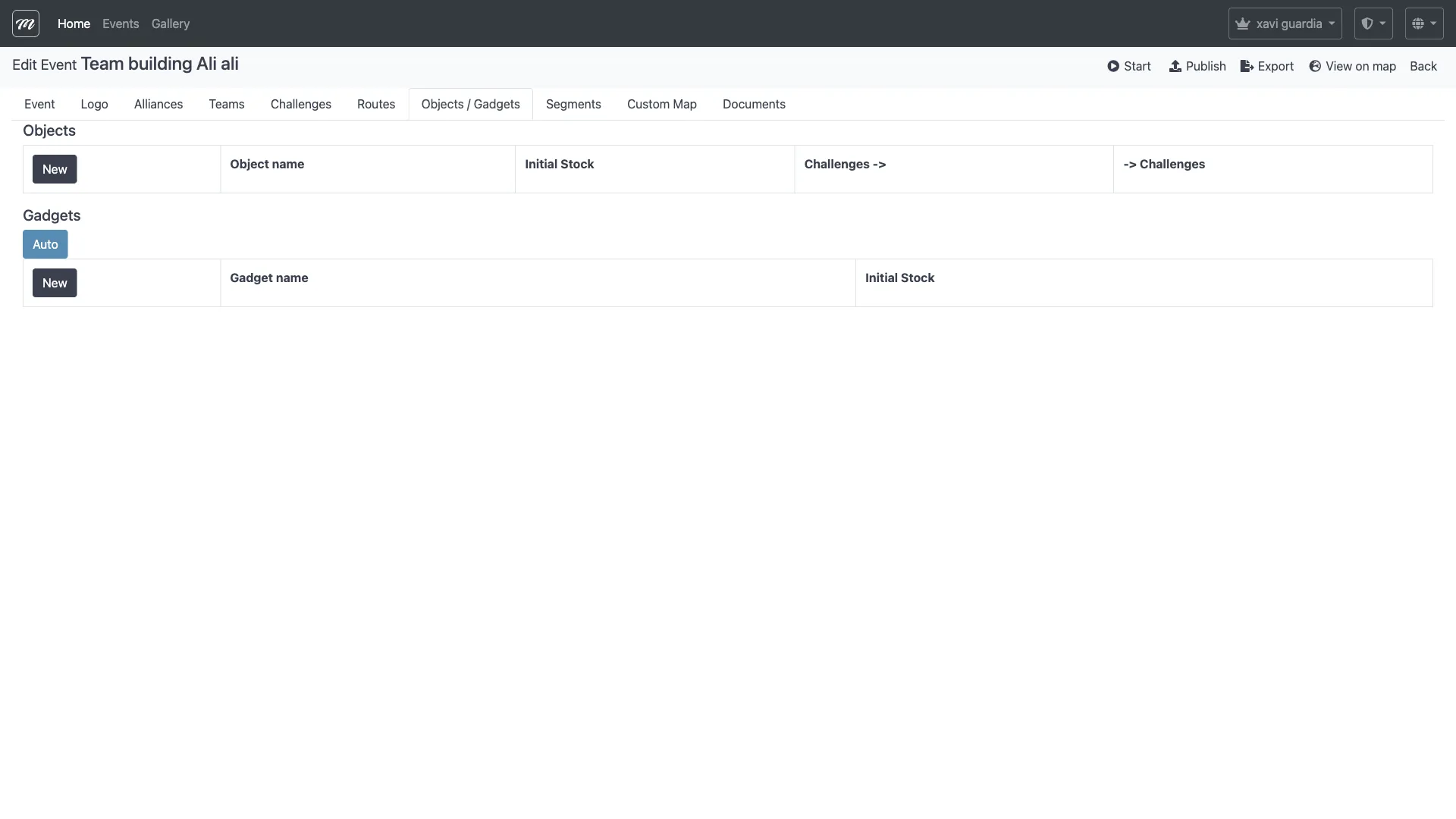Click the app logo icon in navbar
Image resolution: width=1456 pixels, height=819 pixels.
tap(26, 24)
